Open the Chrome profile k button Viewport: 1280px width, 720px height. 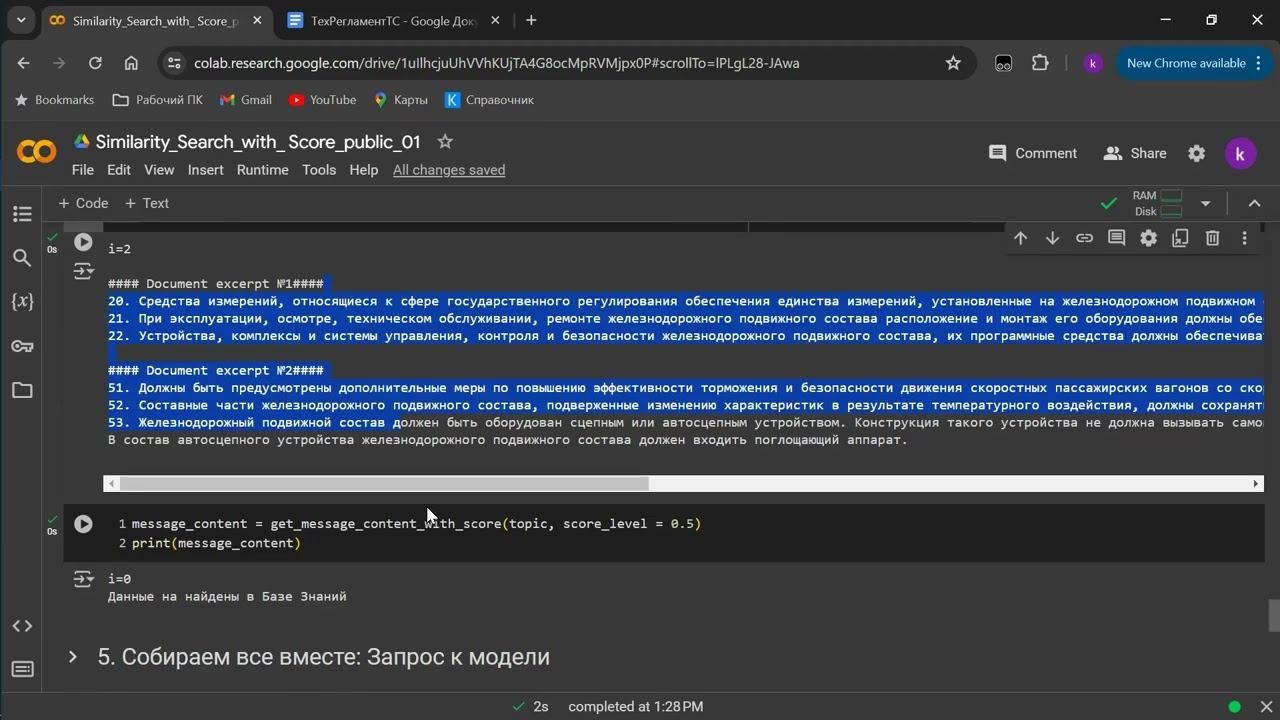(x=1093, y=63)
